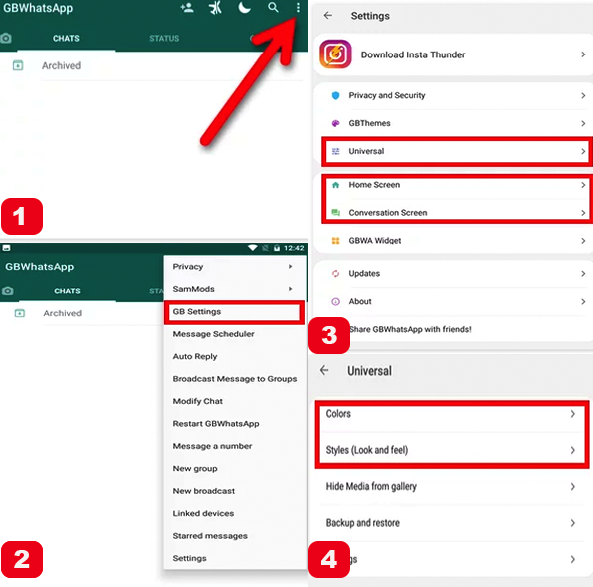The height and width of the screenshot is (587, 593).
Task: Go back from the Universal screen
Action: 324,370
